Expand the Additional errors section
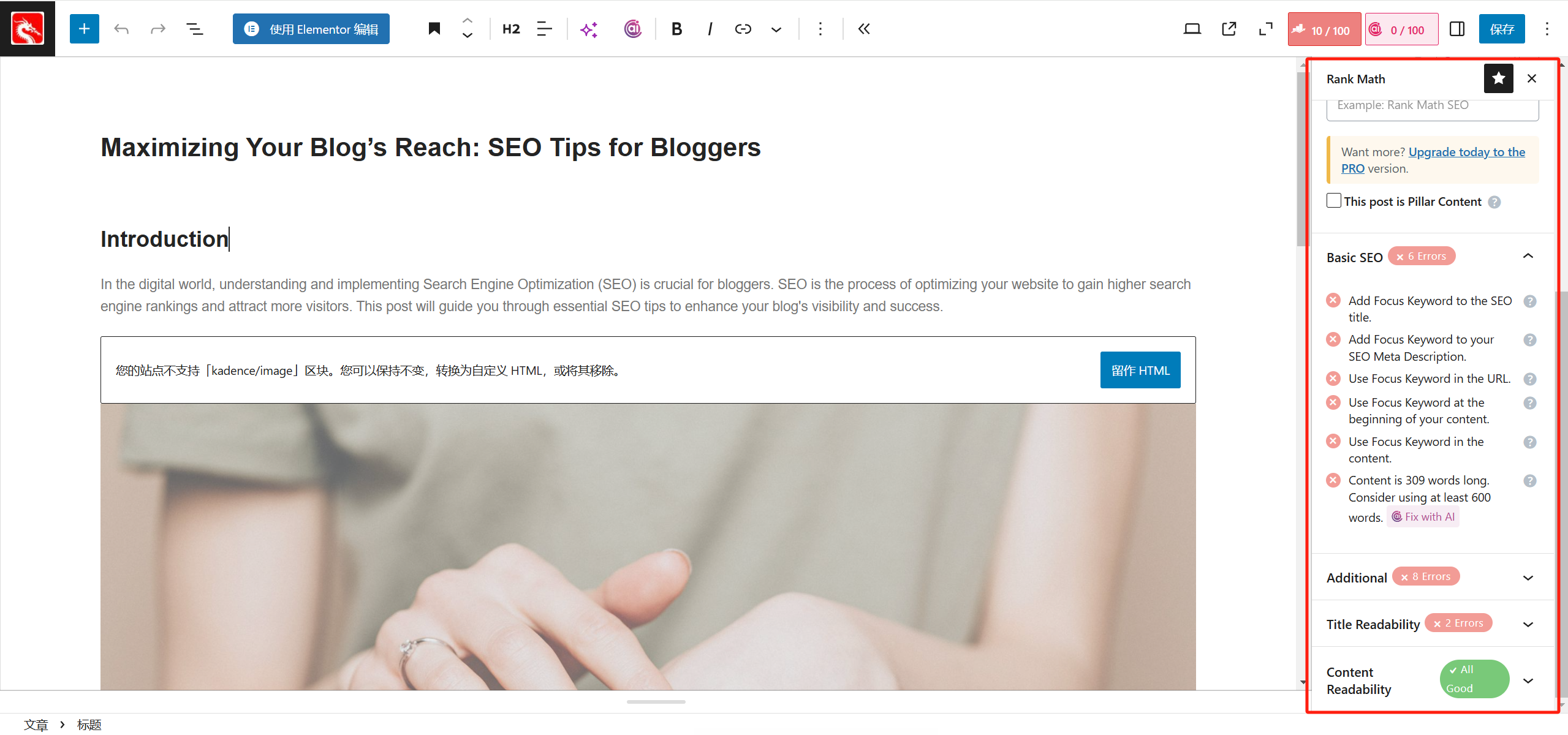The height and width of the screenshot is (735, 1568). pos(1528,576)
